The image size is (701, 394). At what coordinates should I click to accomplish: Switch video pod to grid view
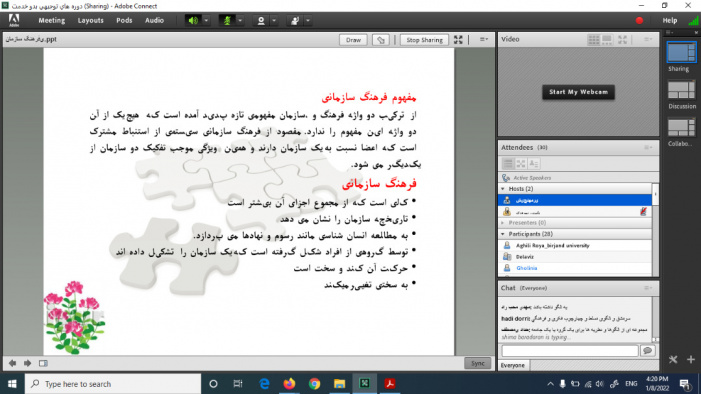pos(594,39)
